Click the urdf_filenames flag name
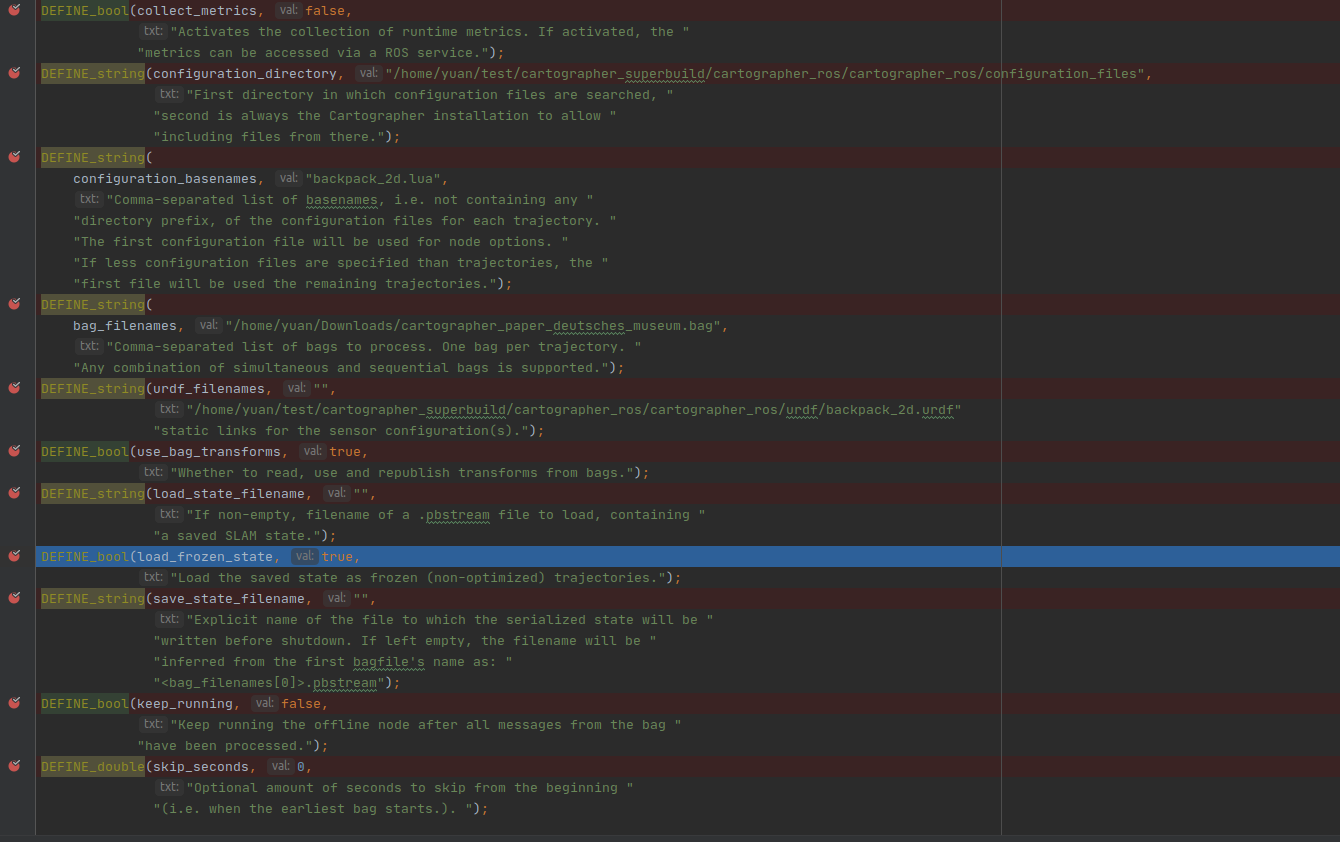Screen dimensions: 1340x842 tap(209, 388)
